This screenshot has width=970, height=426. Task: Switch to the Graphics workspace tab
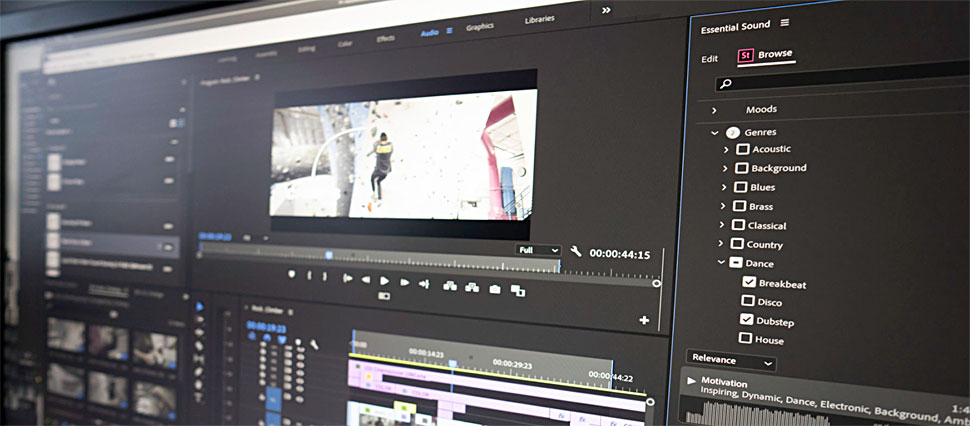click(x=480, y=27)
